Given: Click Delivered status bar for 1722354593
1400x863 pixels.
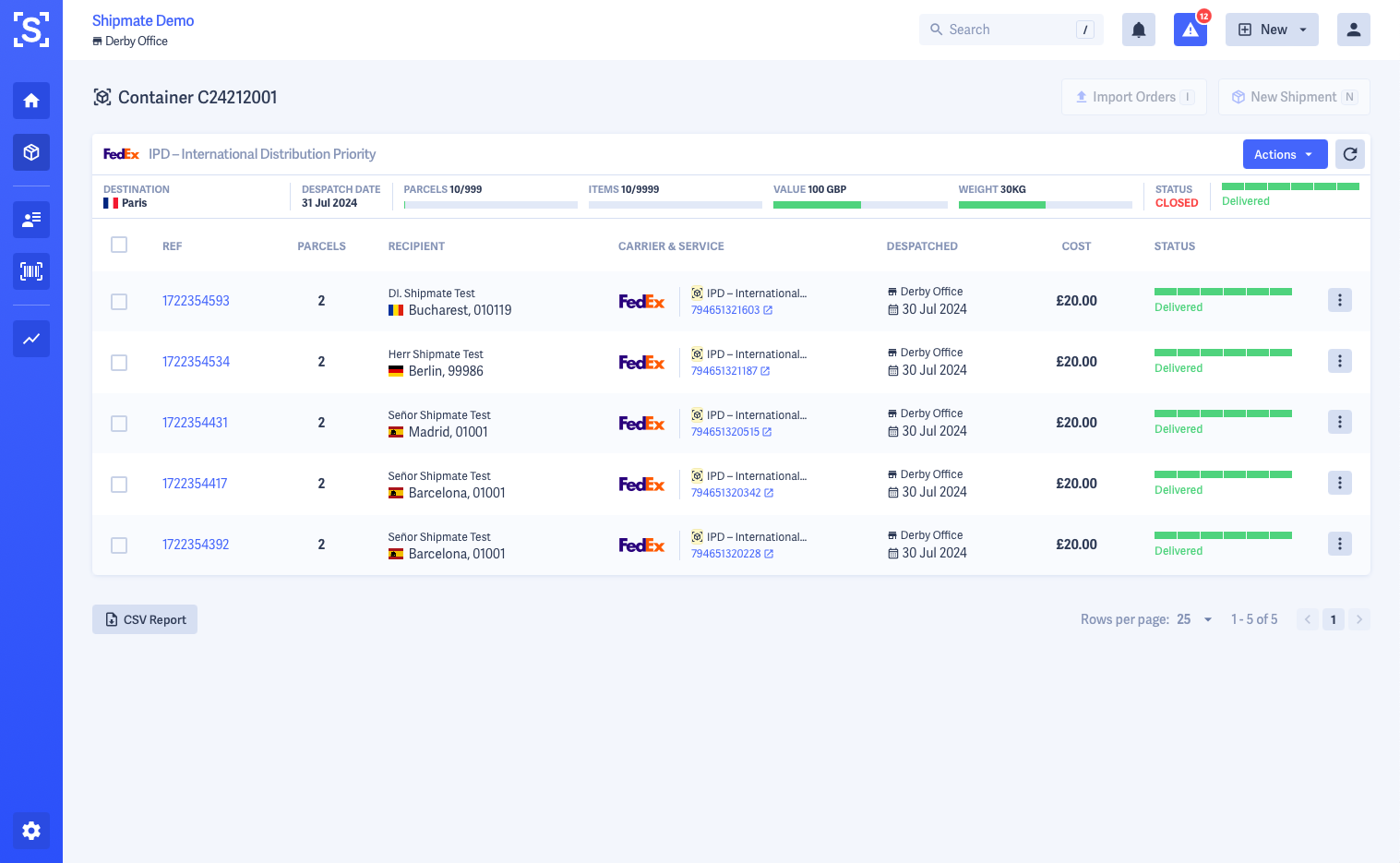Looking at the screenshot, I should [1223, 292].
